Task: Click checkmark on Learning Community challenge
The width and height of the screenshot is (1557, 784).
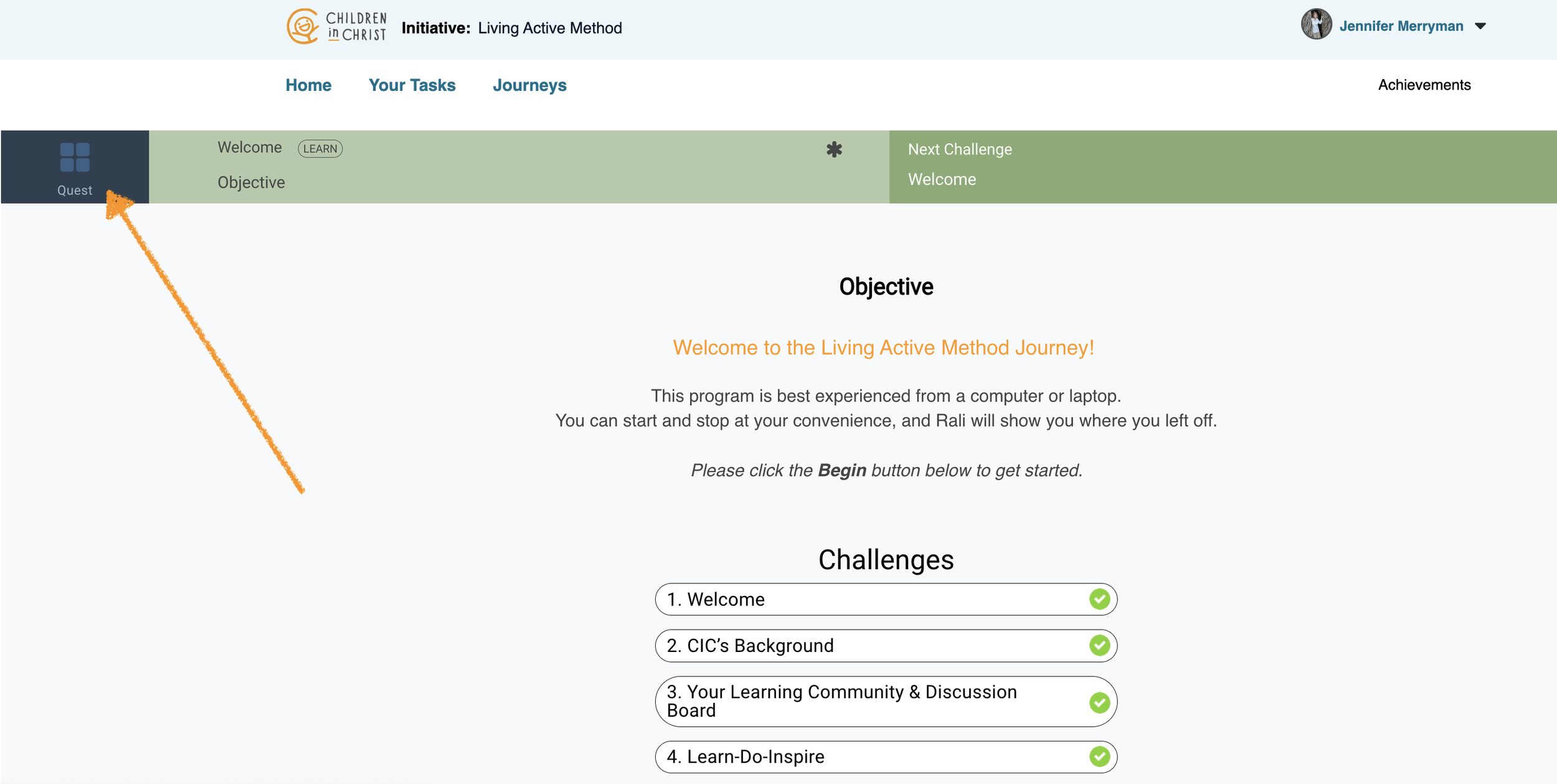Action: coord(1099,702)
